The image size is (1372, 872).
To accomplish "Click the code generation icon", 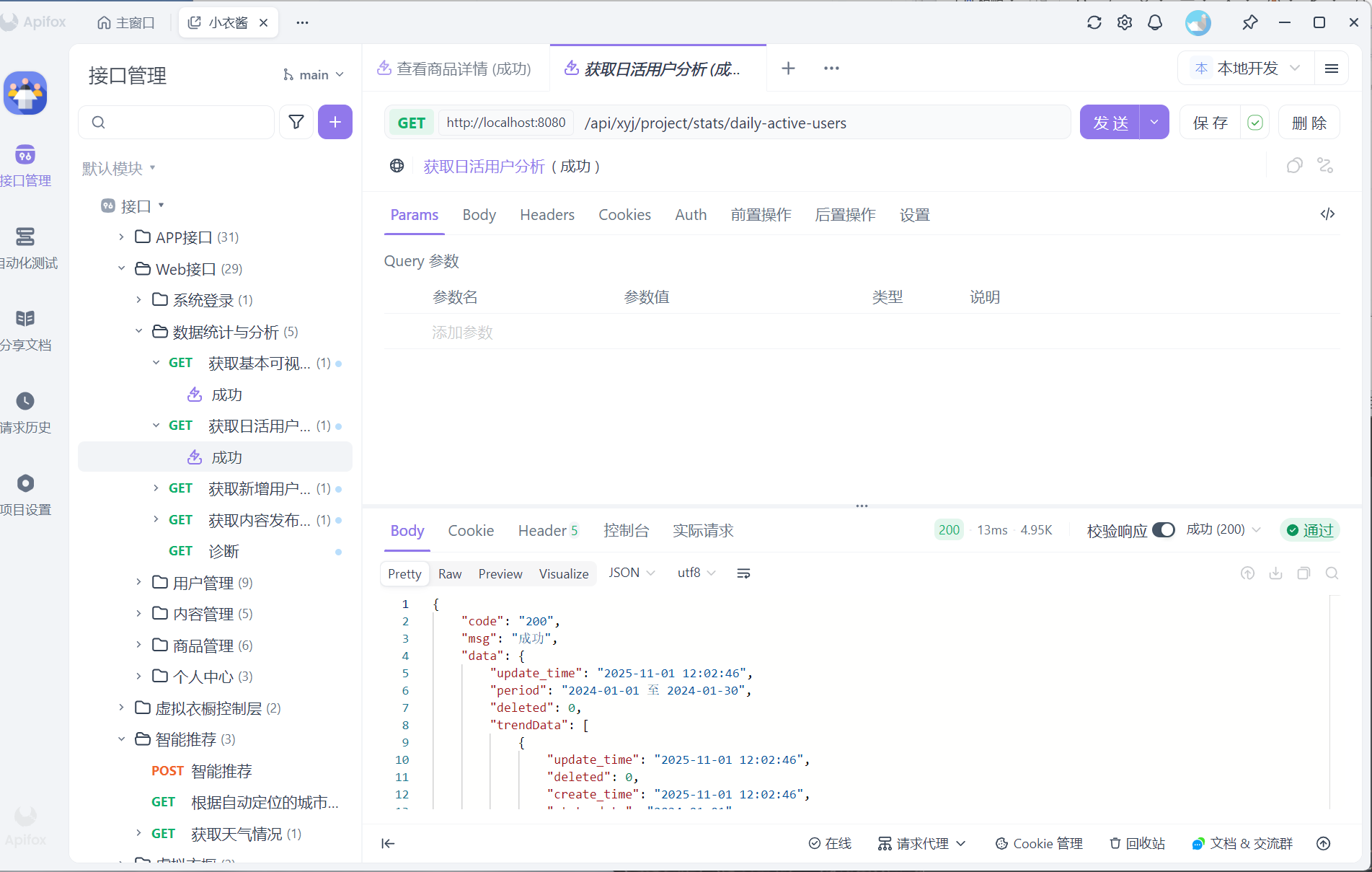I will tap(1327, 214).
